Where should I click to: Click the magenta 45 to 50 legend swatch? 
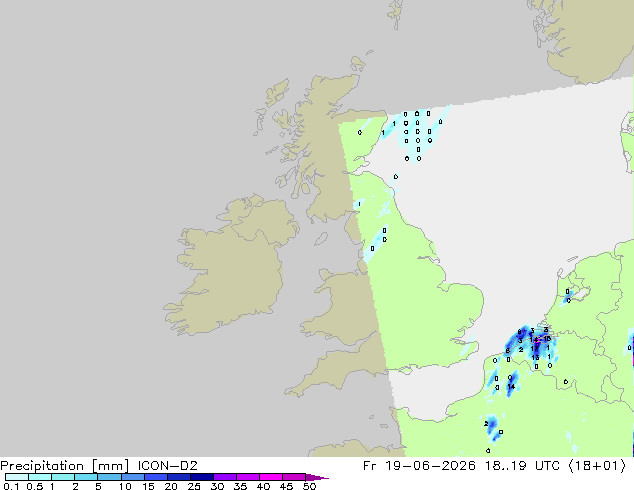[294, 477]
